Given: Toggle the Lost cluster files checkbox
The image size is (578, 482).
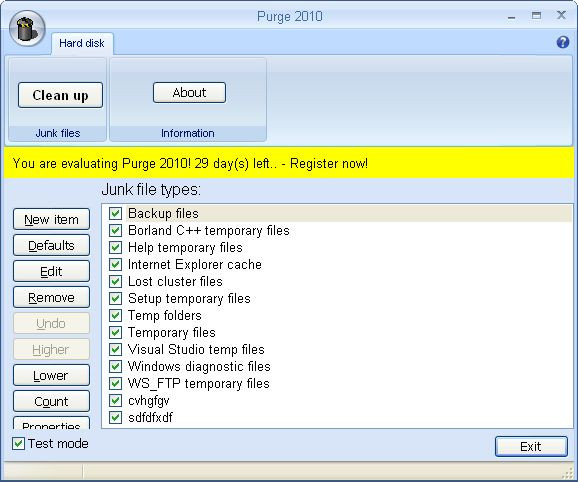Looking at the screenshot, I should (x=115, y=281).
